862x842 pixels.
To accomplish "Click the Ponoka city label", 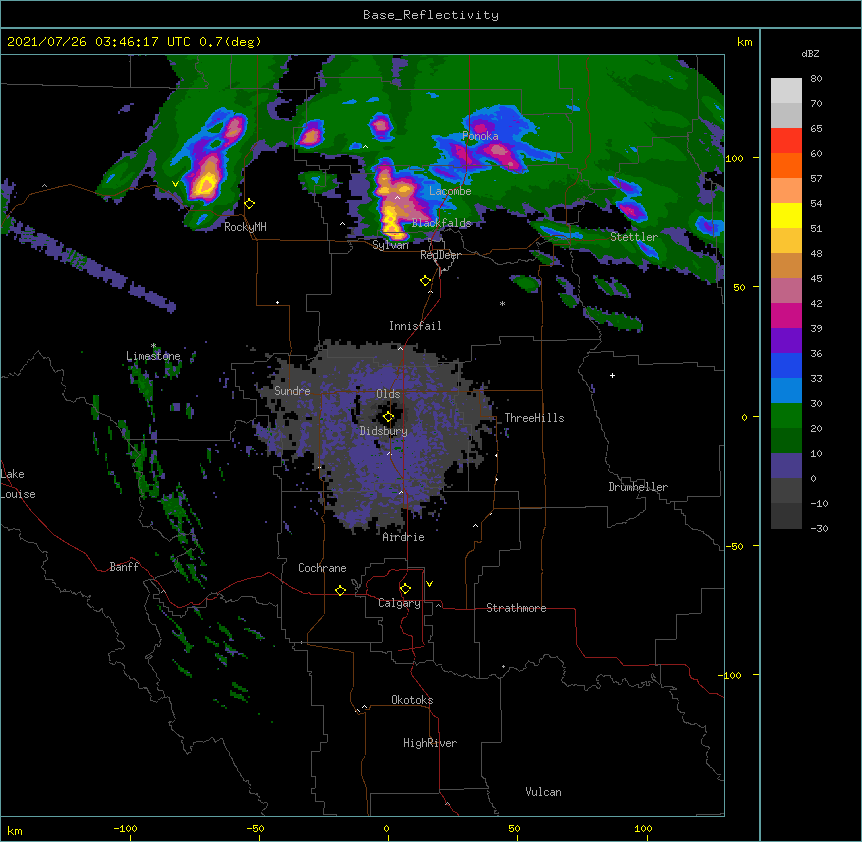I will pos(480,136).
